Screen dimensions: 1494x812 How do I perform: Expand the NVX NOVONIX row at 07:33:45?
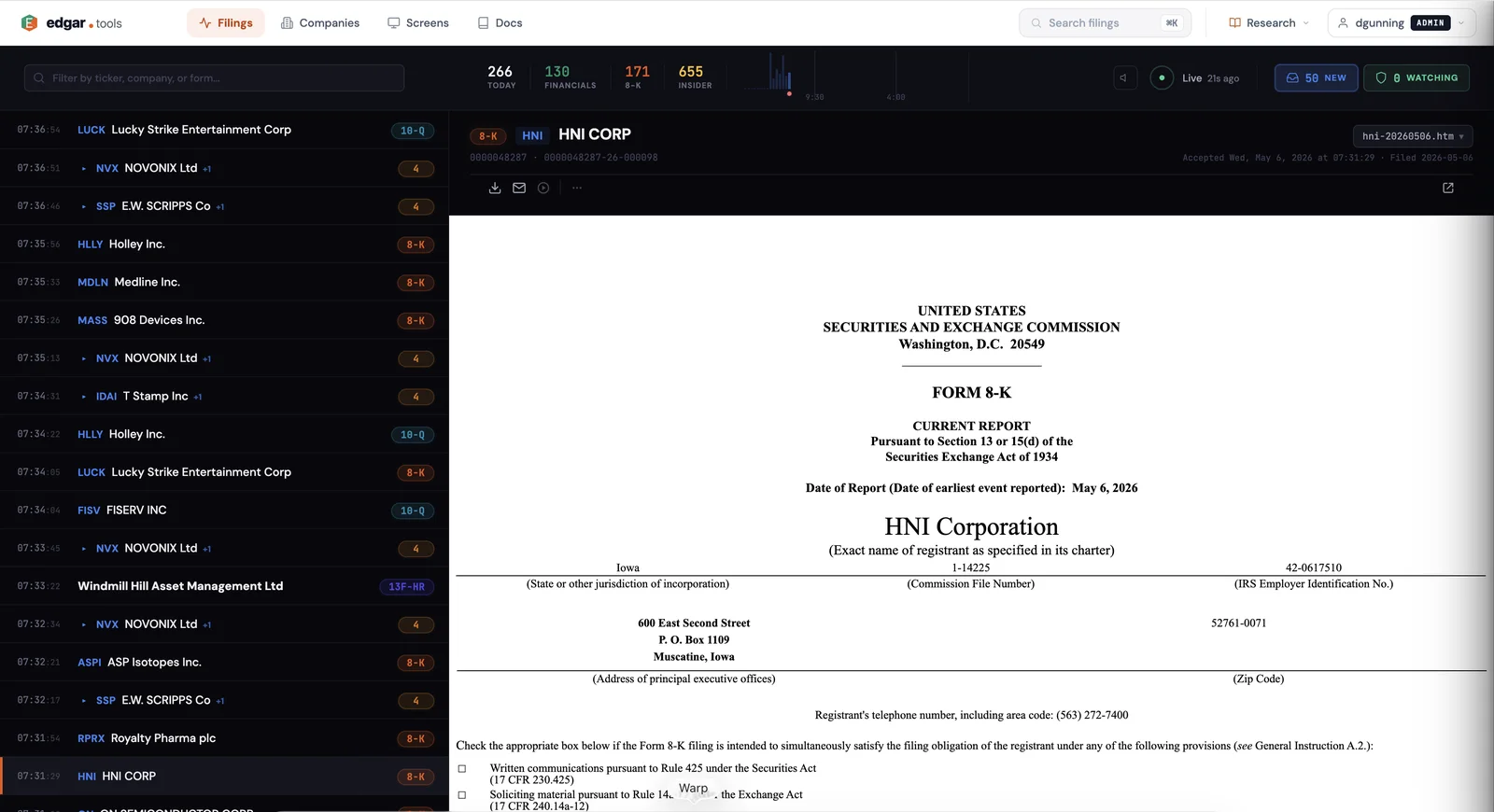point(84,549)
